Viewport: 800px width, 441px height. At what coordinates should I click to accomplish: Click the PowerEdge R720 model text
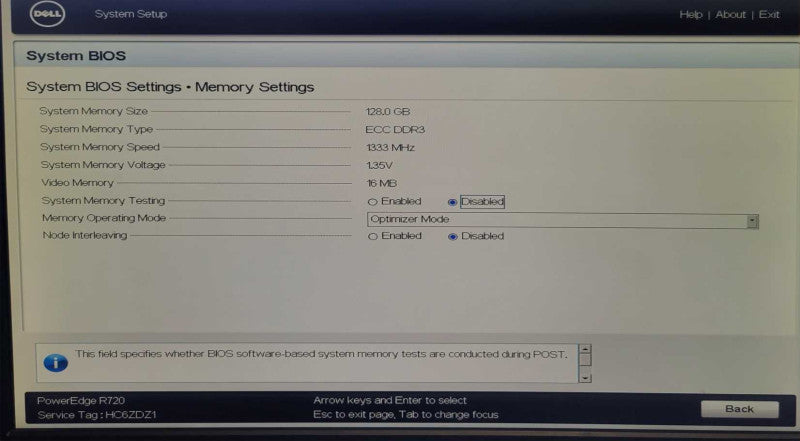[81, 401]
